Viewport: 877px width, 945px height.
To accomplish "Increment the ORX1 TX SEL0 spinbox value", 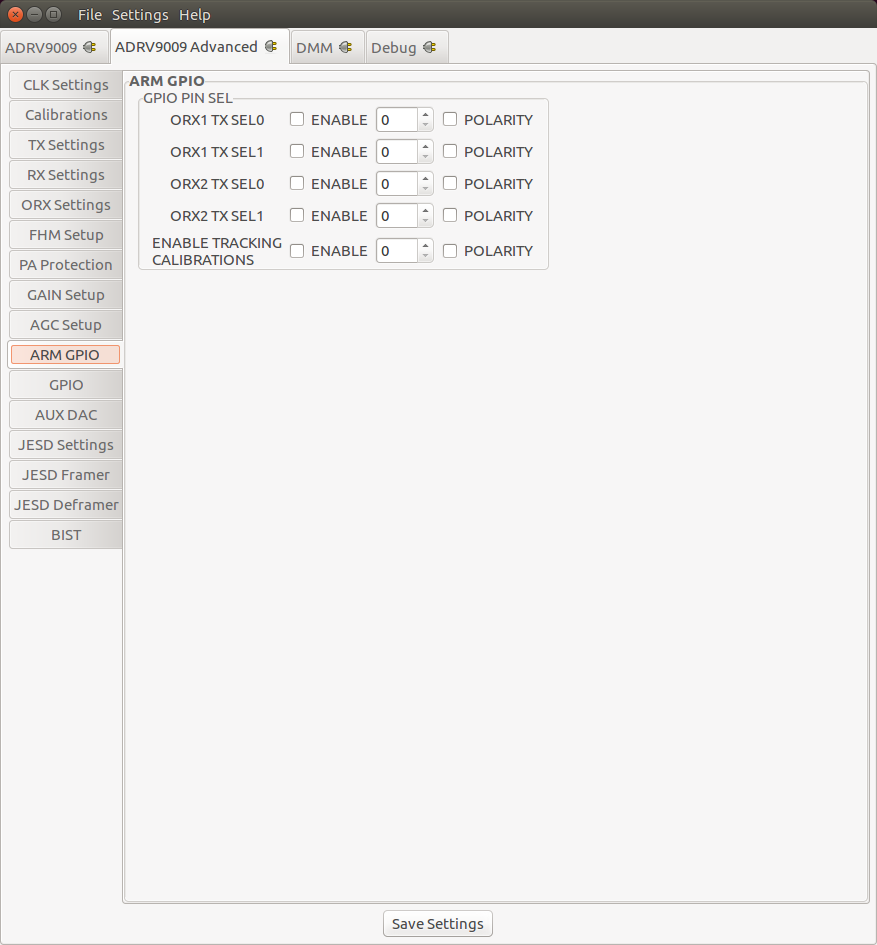I will point(427,114).
